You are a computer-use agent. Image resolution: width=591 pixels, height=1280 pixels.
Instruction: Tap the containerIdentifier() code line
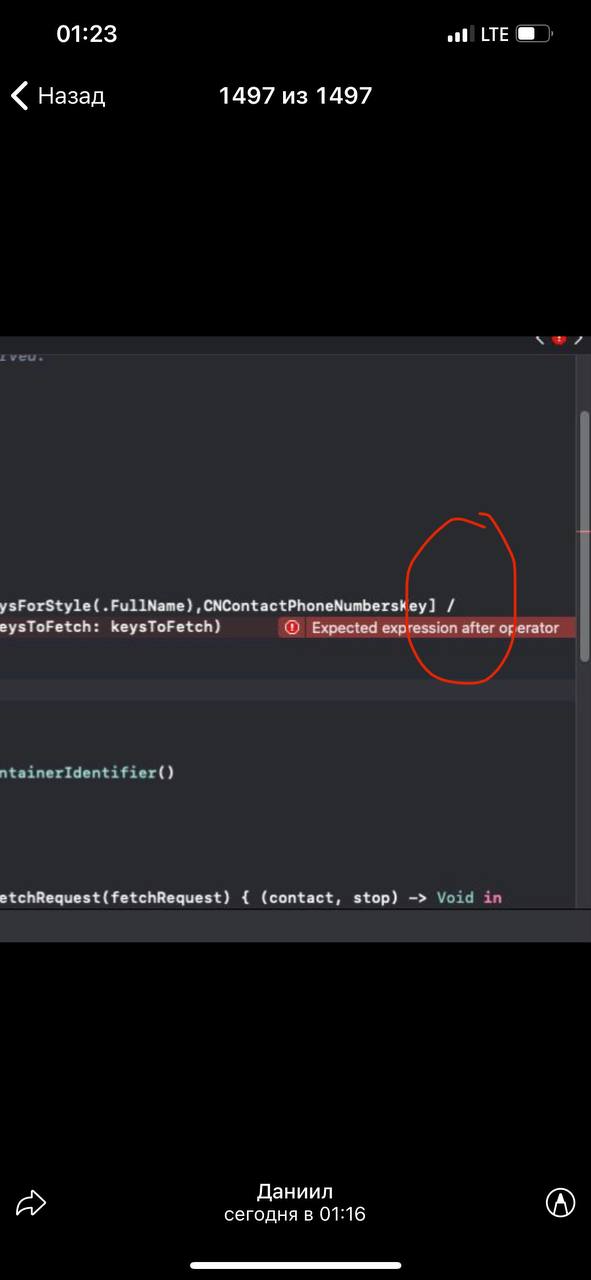coord(88,772)
